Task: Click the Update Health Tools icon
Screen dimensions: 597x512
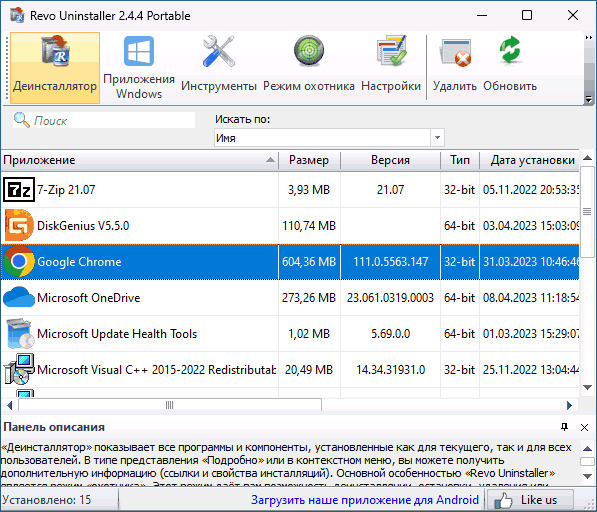Action: [x=20, y=333]
